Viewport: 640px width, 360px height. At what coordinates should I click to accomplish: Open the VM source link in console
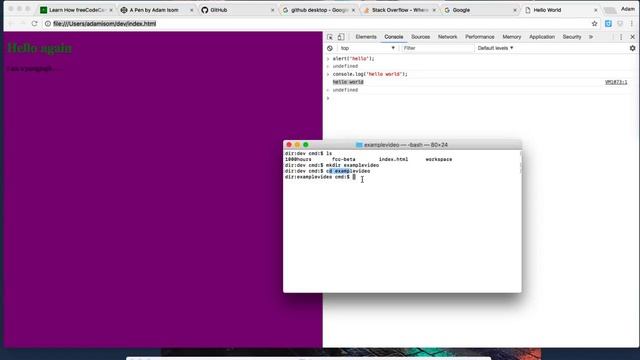pos(616,82)
